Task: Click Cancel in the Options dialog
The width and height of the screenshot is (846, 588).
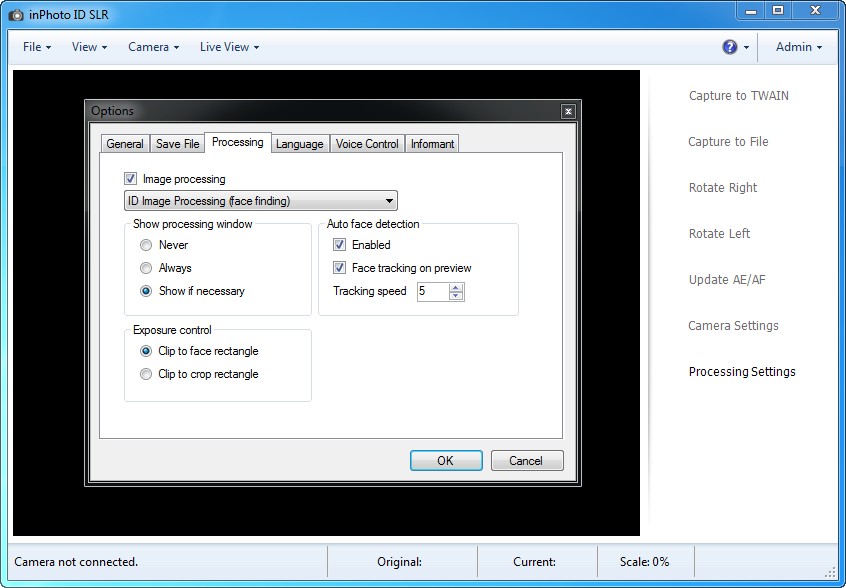Action: (x=527, y=461)
